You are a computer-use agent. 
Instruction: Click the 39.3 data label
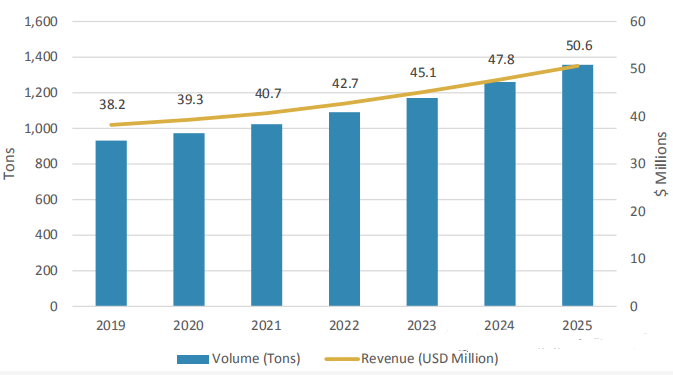click(x=190, y=99)
